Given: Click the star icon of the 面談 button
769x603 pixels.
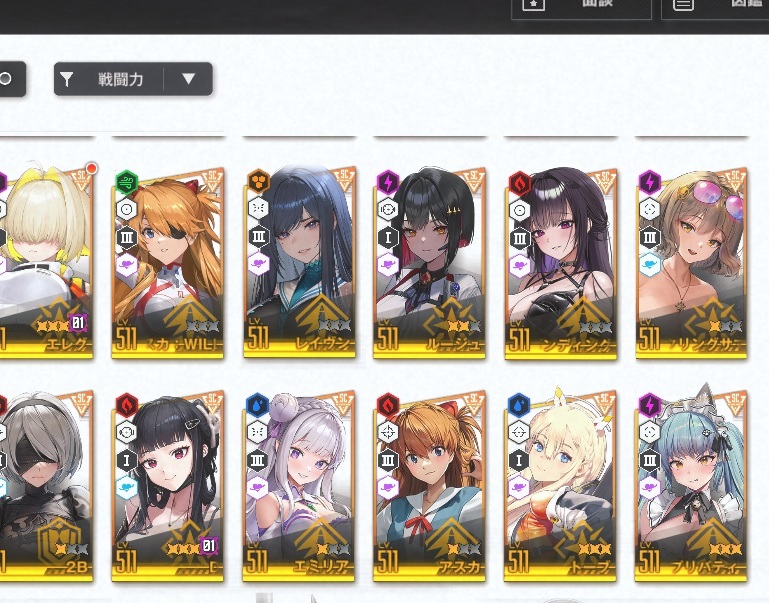Looking at the screenshot, I should click(533, 4).
